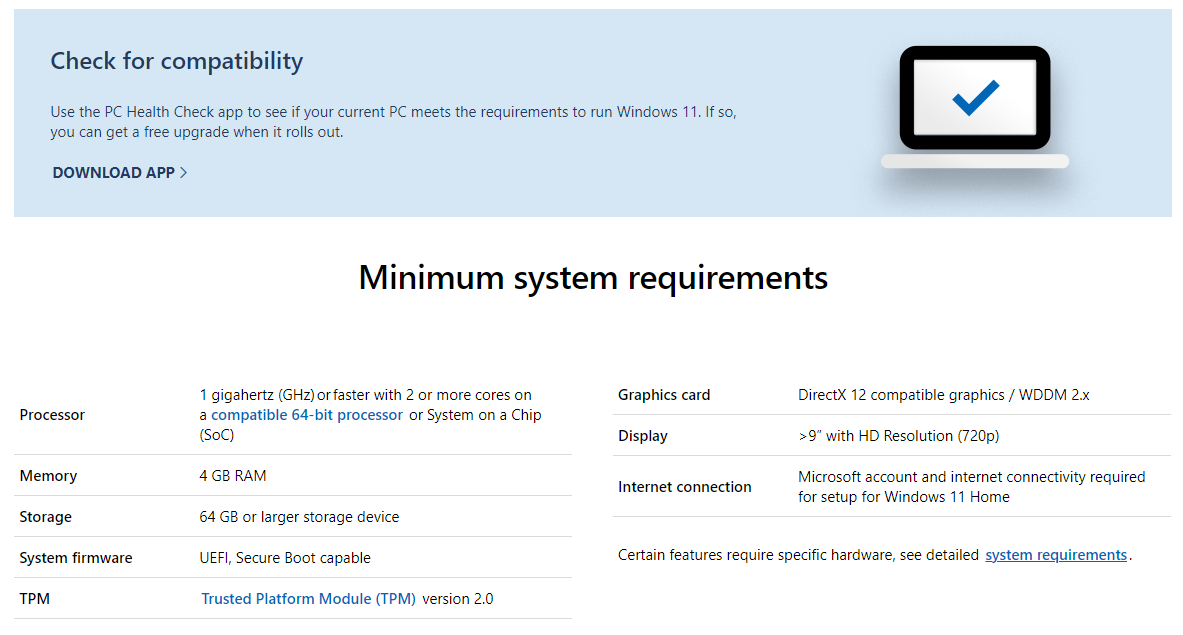Image resolution: width=1183 pixels, height=635 pixels.
Task: Click Certain features require specific hardware text
Action: [x=798, y=555]
